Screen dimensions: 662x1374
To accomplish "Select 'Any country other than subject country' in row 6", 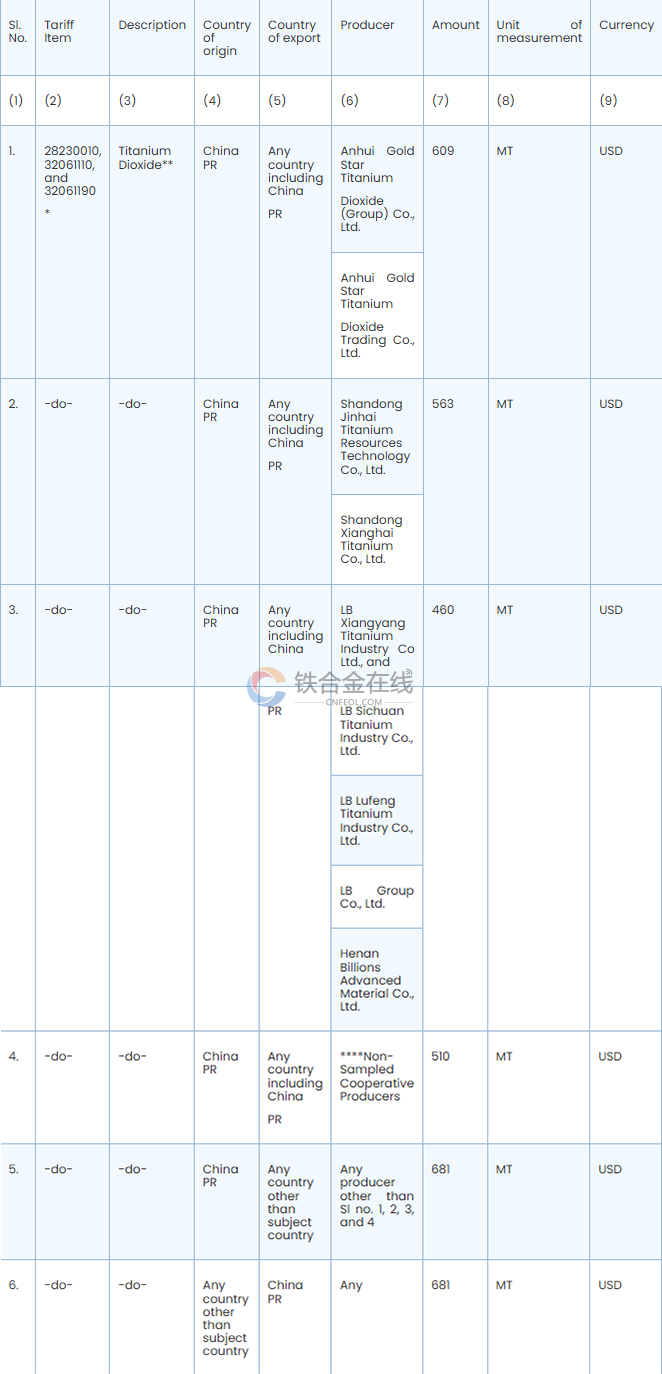I will click(226, 1318).
